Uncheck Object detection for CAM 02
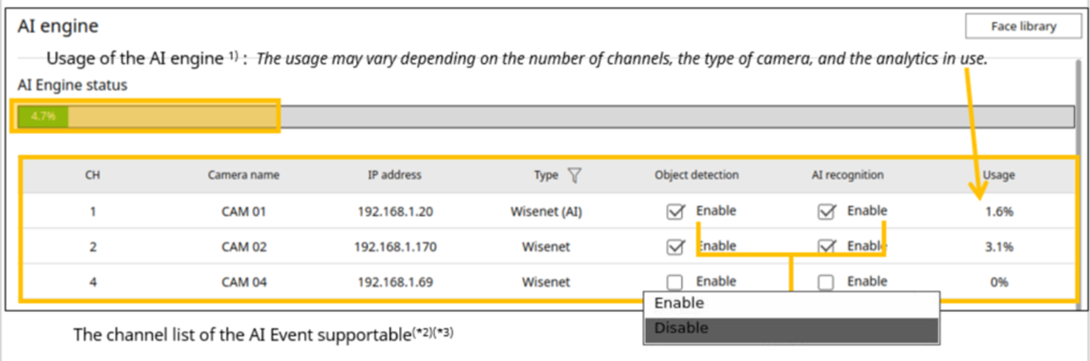This screenshot has height=361, width=1090. pyautogui.click(x=674, y=247)
